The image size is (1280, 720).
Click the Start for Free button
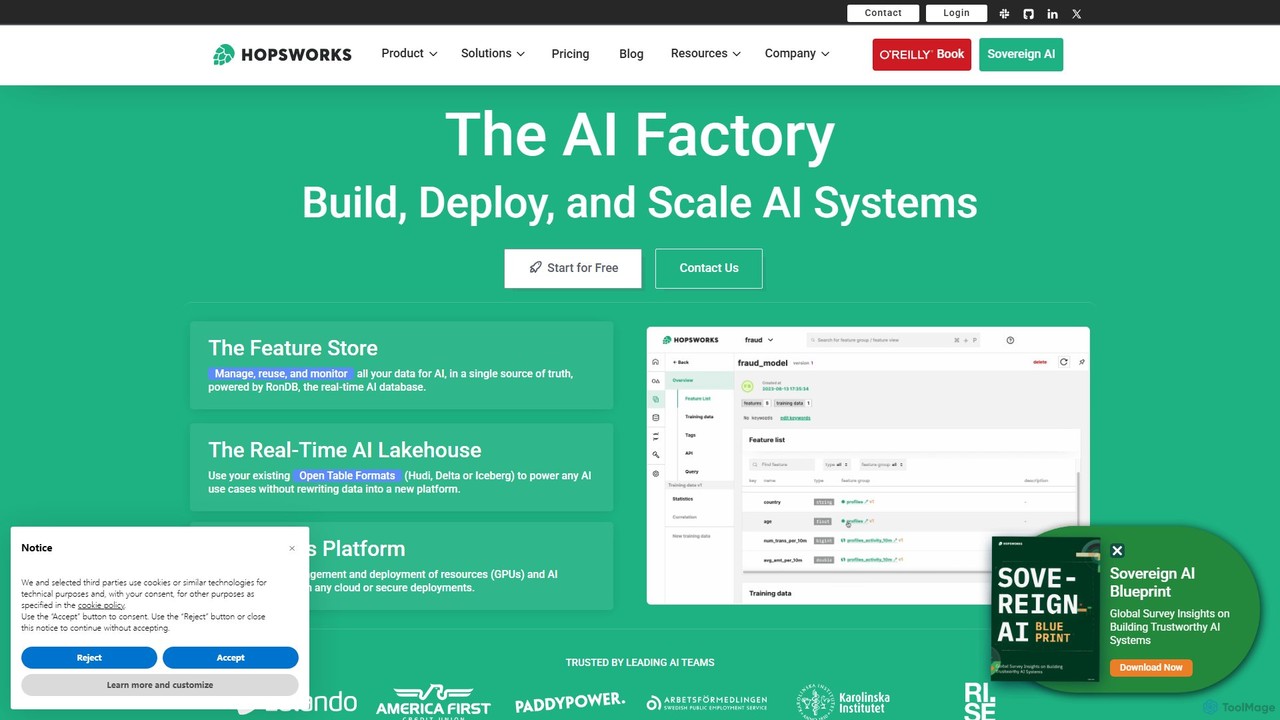(x=573, y=268)
